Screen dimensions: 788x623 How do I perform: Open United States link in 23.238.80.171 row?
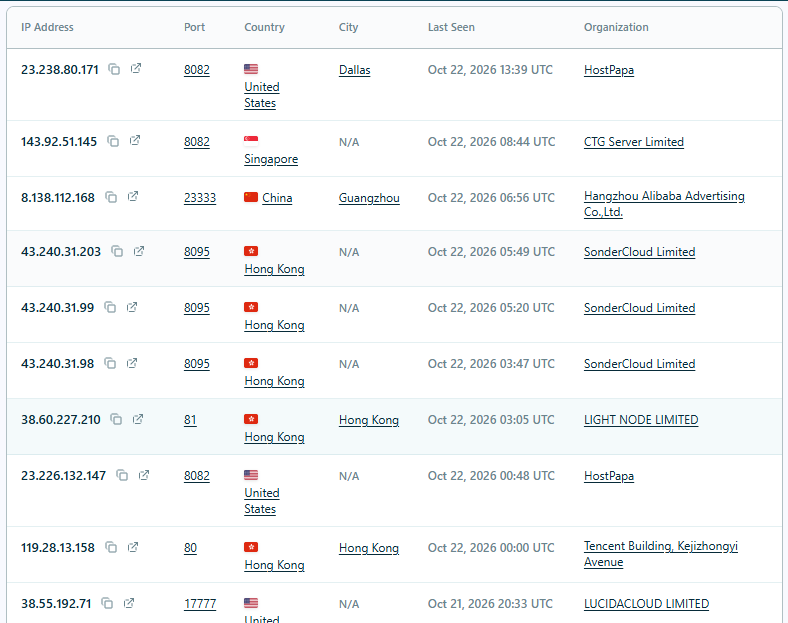point(262,95)
